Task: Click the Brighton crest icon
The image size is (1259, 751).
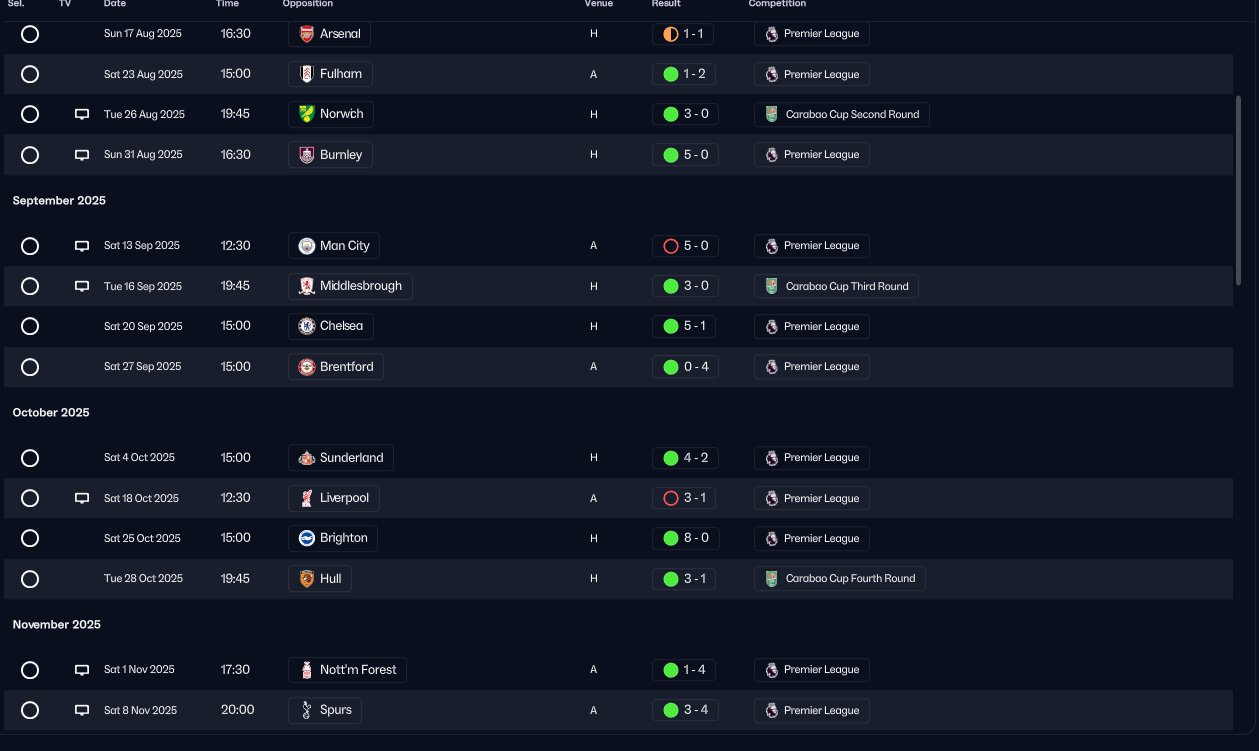Action: [307, 538]
